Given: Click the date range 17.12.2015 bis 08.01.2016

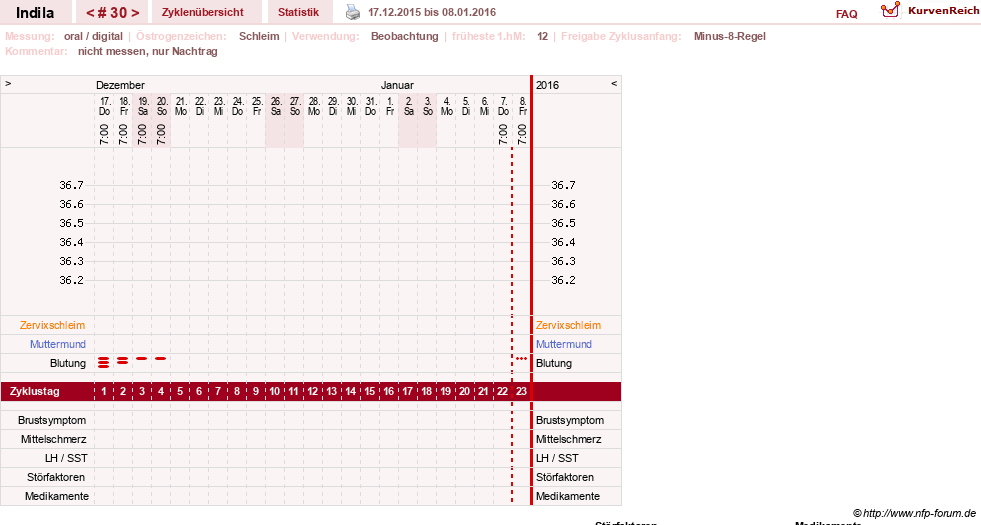Looking at the screenshot, I should 432,12.
